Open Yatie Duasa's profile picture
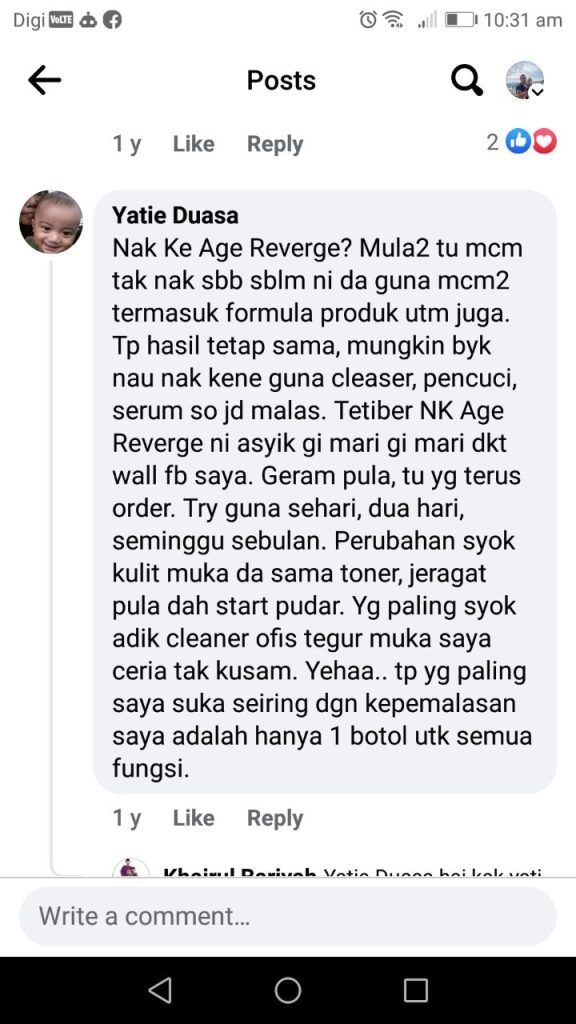This screenshot has height=1024, width=576. 51,222
